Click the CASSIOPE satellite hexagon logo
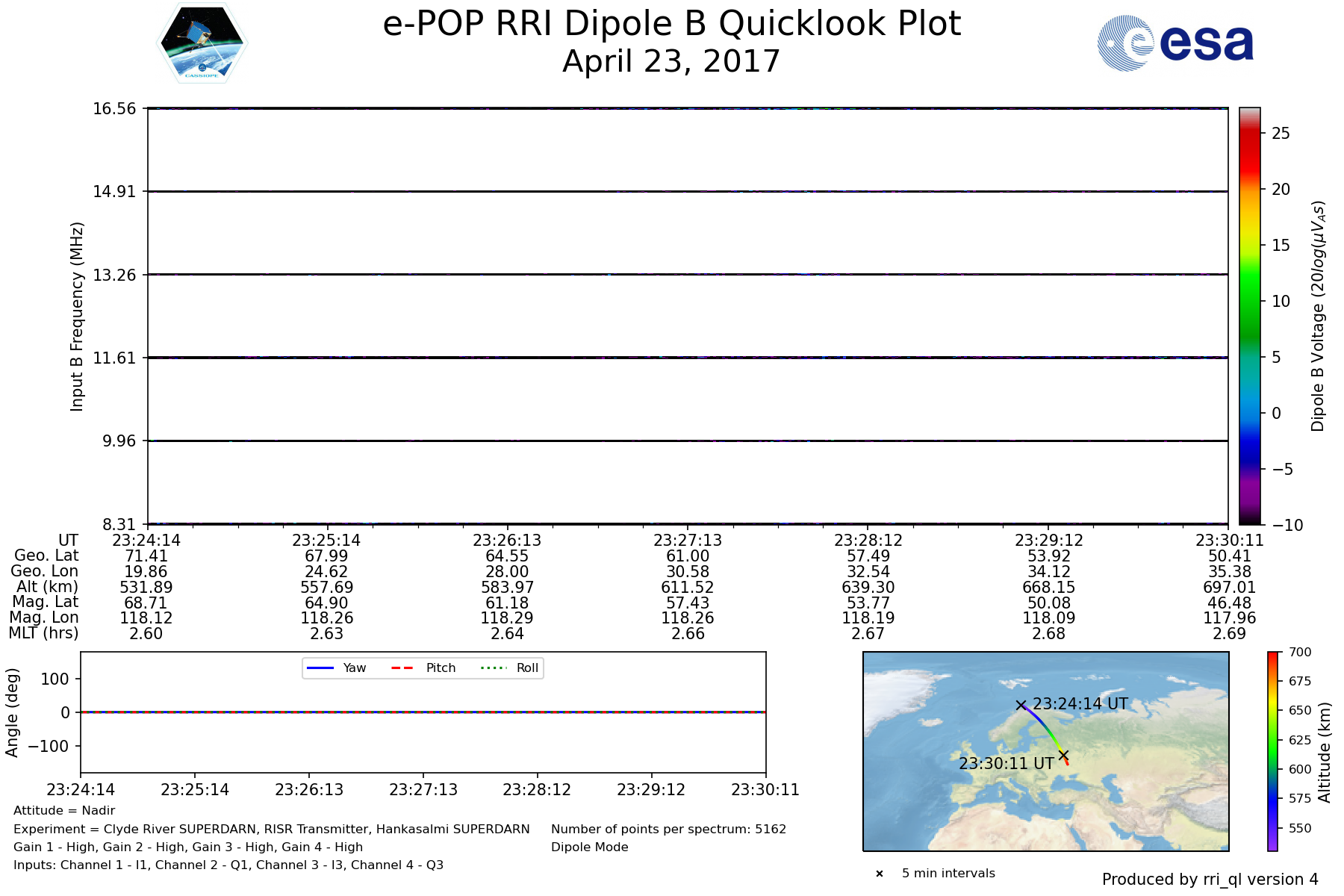This screenshot has height=896, width=1344. [x=202, y=43]
